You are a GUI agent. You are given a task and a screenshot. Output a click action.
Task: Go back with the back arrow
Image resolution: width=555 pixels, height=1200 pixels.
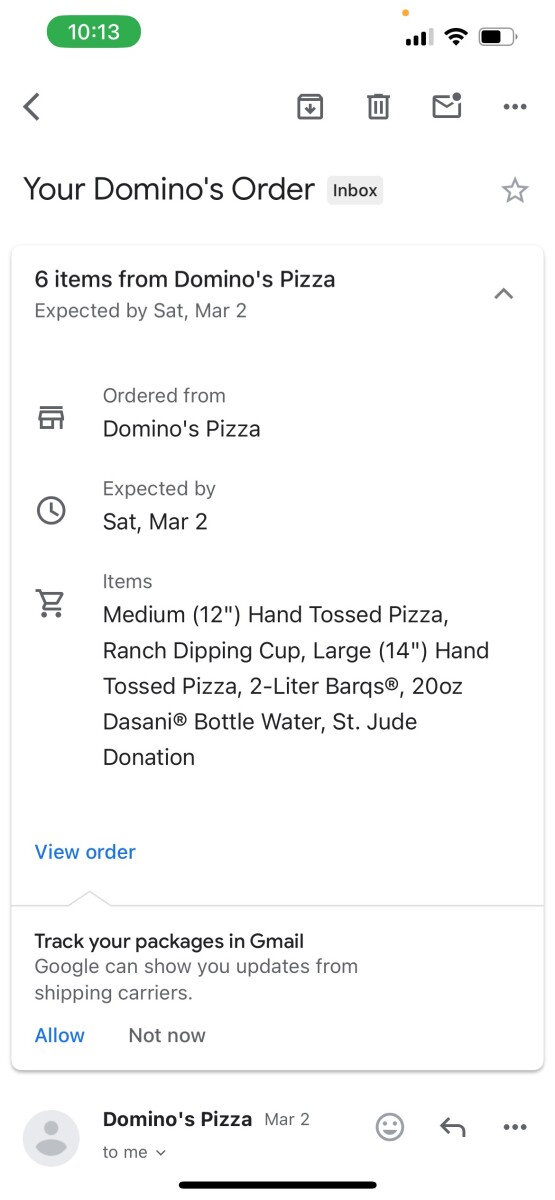32,106
